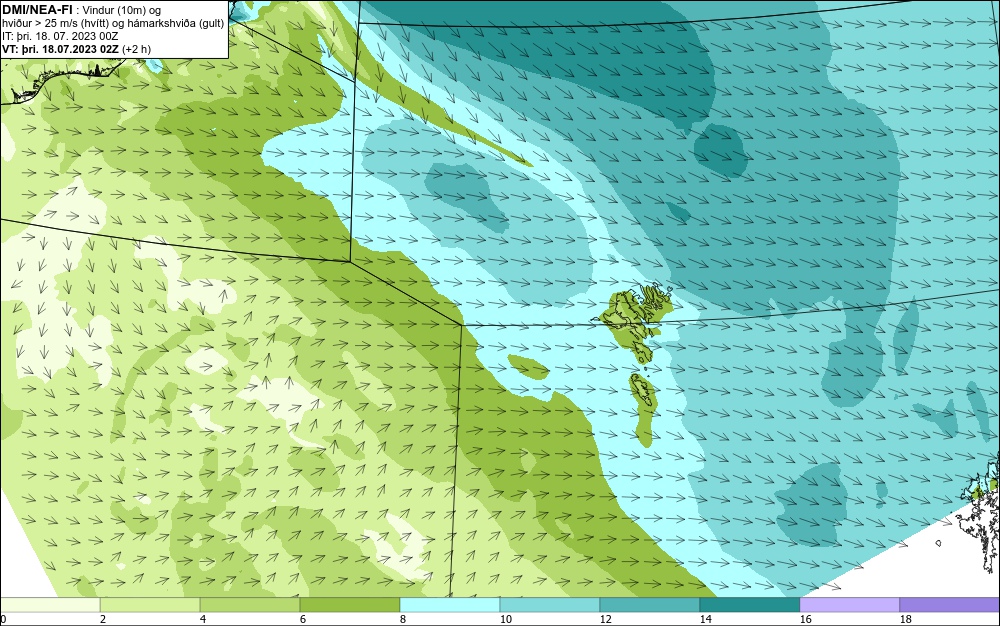1000x626 pixels.
Task: Select the 14–16 m/s dark teal swatch
Action: 749,604
